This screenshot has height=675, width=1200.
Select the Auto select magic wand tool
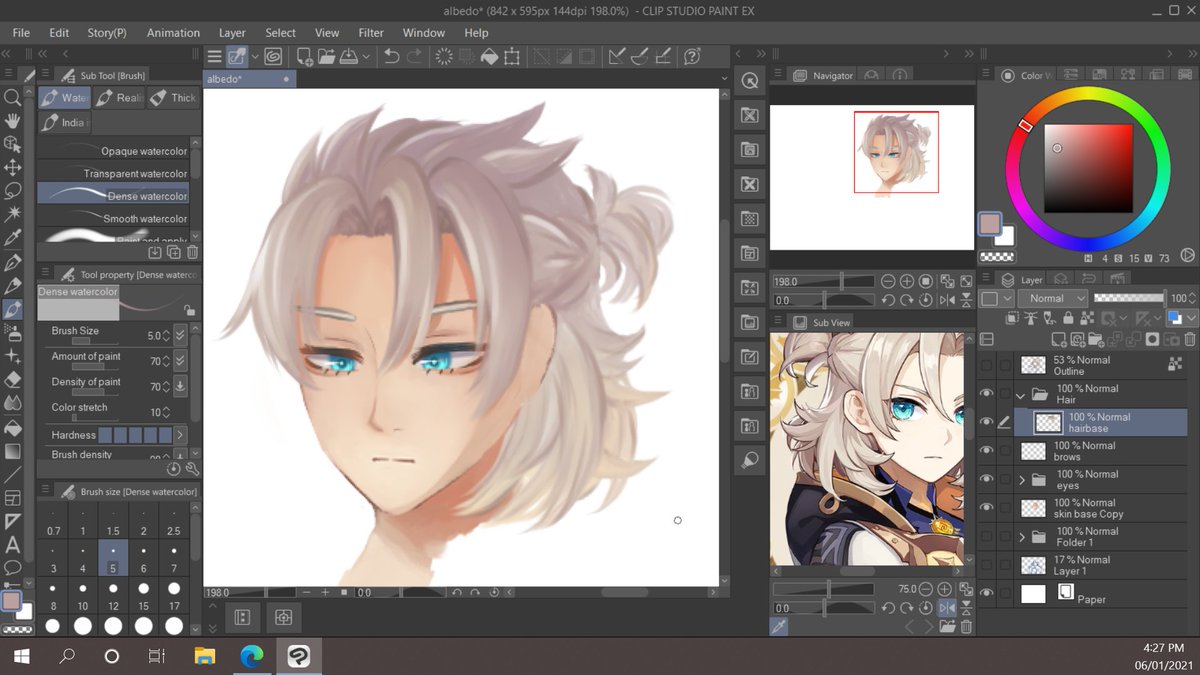tap(13, 214)
